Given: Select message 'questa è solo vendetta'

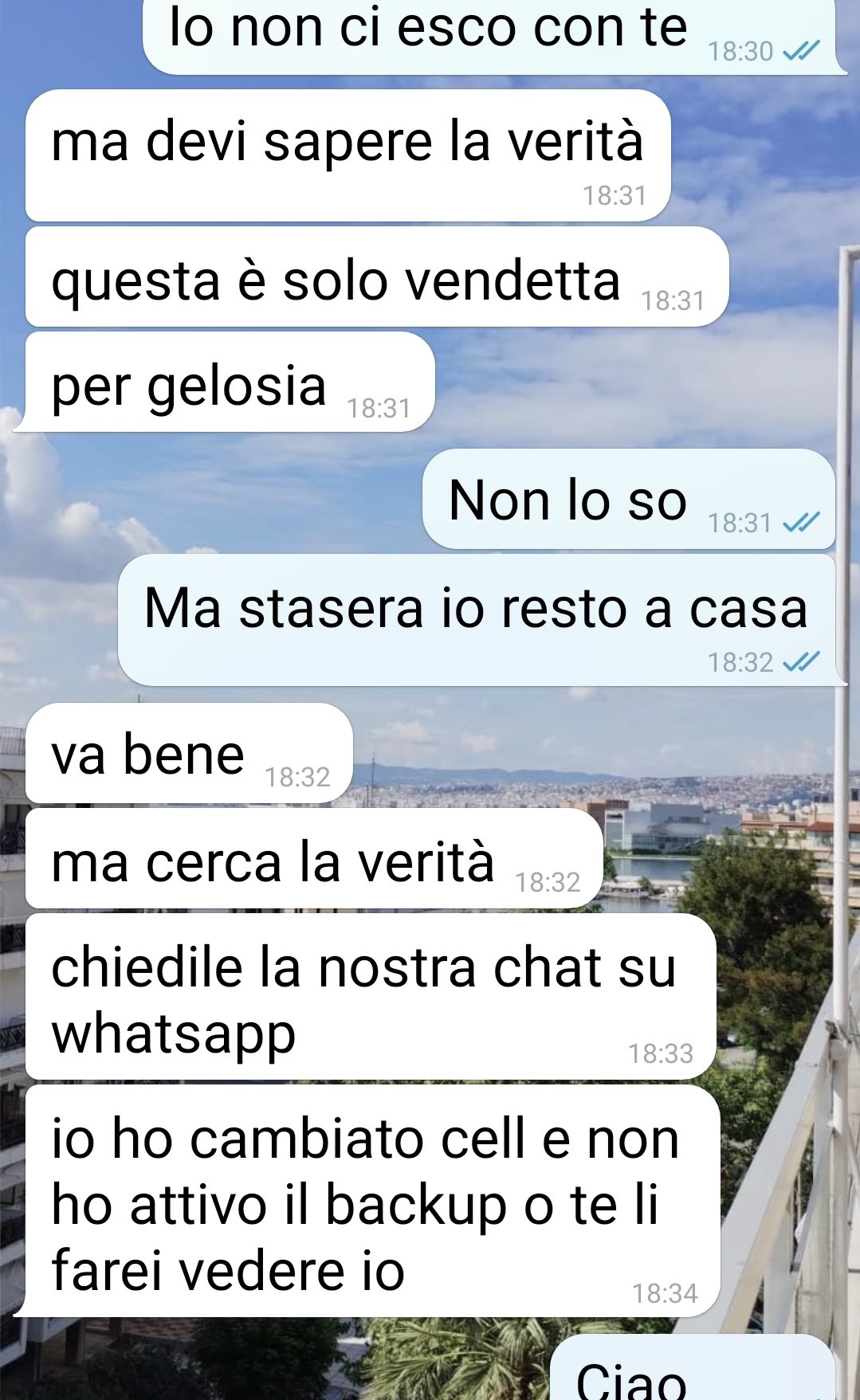Looking at the screenshot, I should point(377,277).
